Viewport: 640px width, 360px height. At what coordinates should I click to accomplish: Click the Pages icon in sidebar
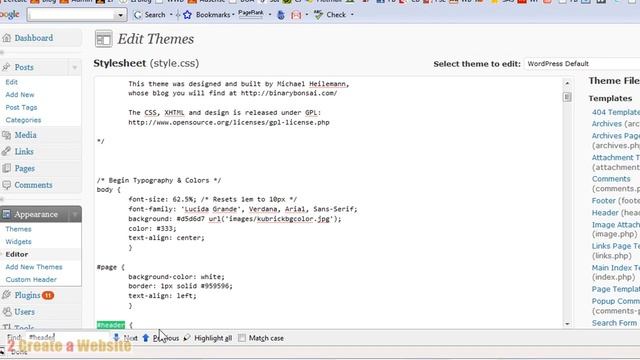tap(6, 168)
